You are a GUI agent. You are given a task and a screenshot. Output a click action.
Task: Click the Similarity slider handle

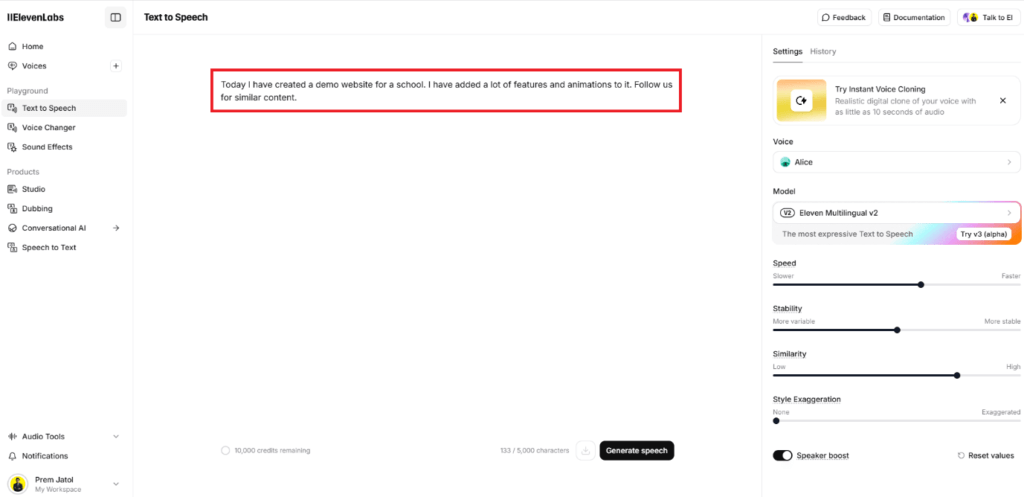(x=957, y=376)
